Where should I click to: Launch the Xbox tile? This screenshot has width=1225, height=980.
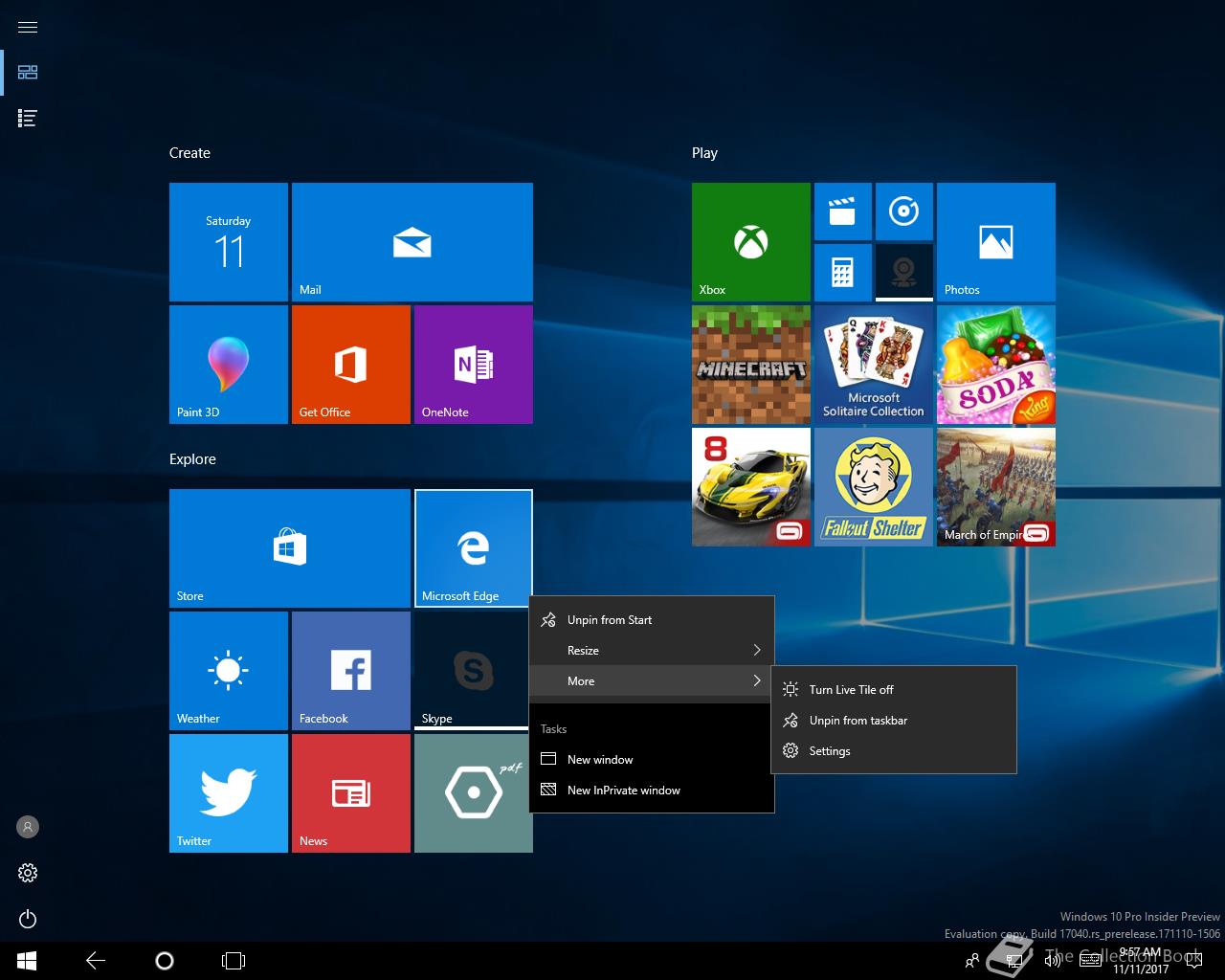coord(751,242)
